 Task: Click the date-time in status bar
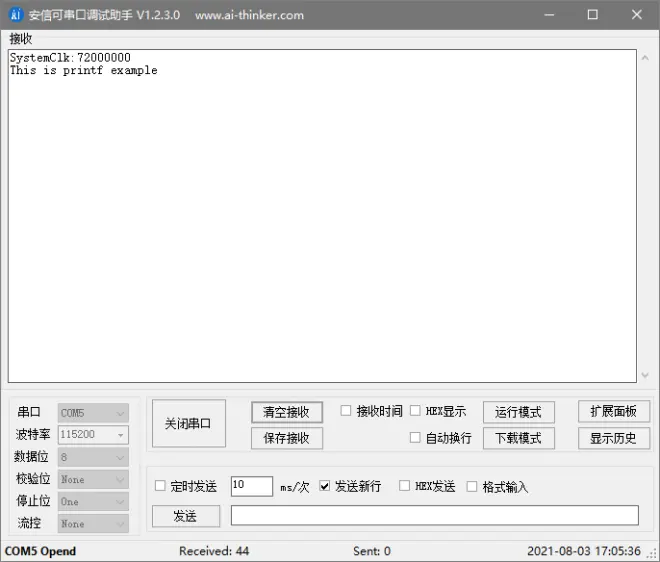click(x=584, y=551)
